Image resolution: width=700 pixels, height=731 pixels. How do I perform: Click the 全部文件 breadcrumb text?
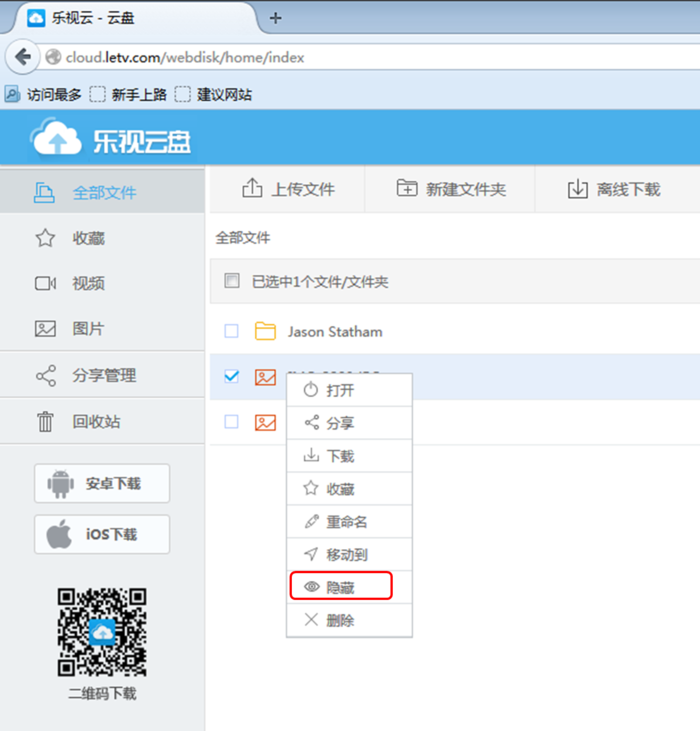[x=243, y=238]
